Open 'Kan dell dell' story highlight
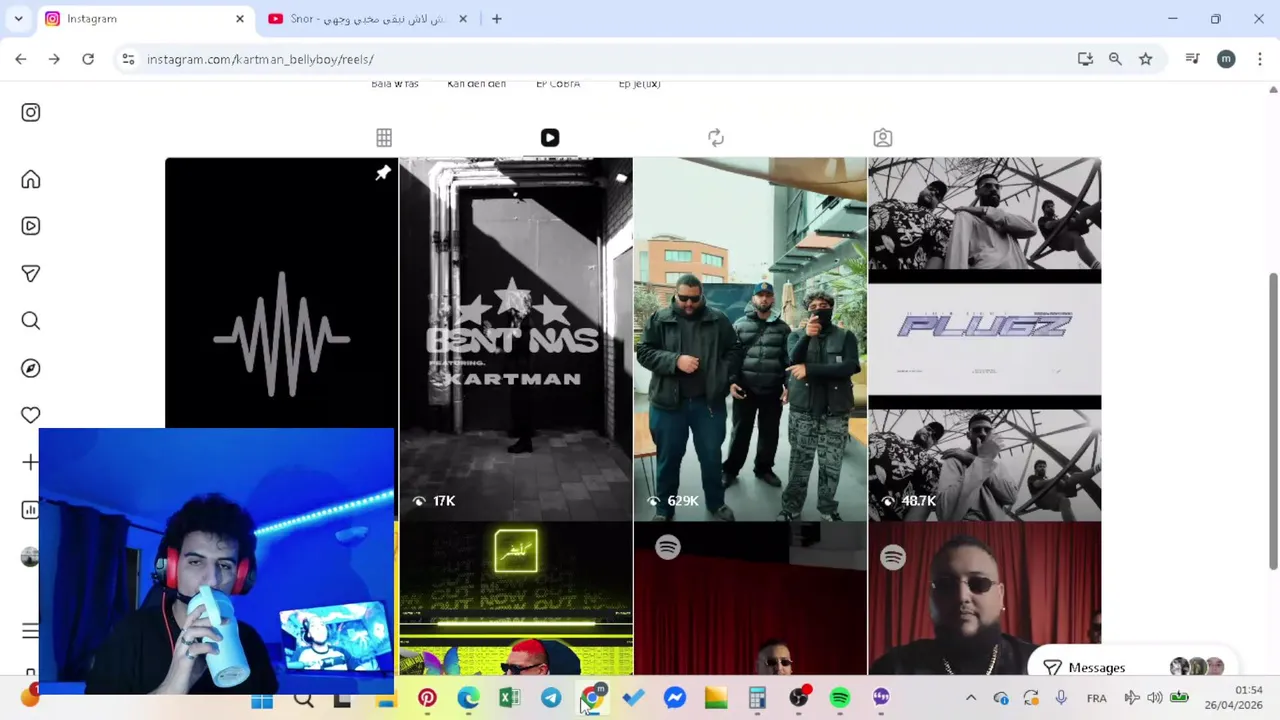 point(477,84)
